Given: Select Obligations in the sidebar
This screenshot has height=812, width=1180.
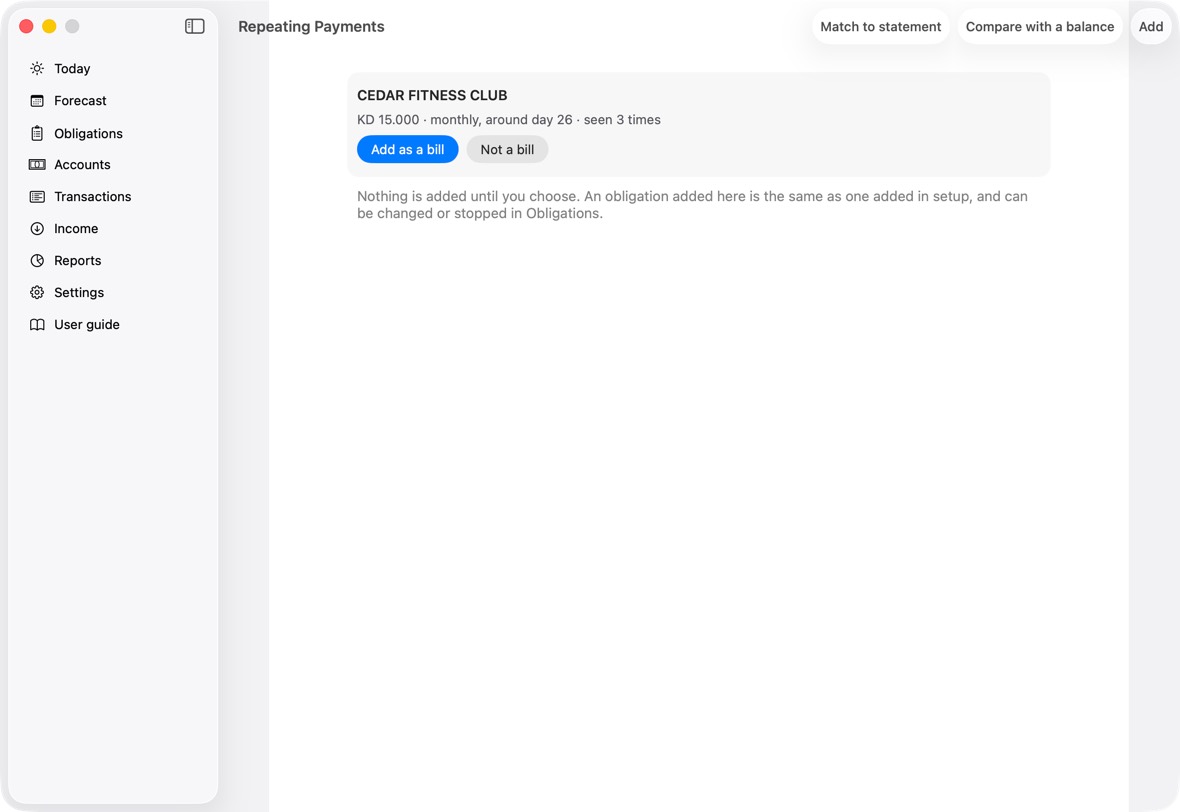Looking at the screenshot, I should point(88,133).
